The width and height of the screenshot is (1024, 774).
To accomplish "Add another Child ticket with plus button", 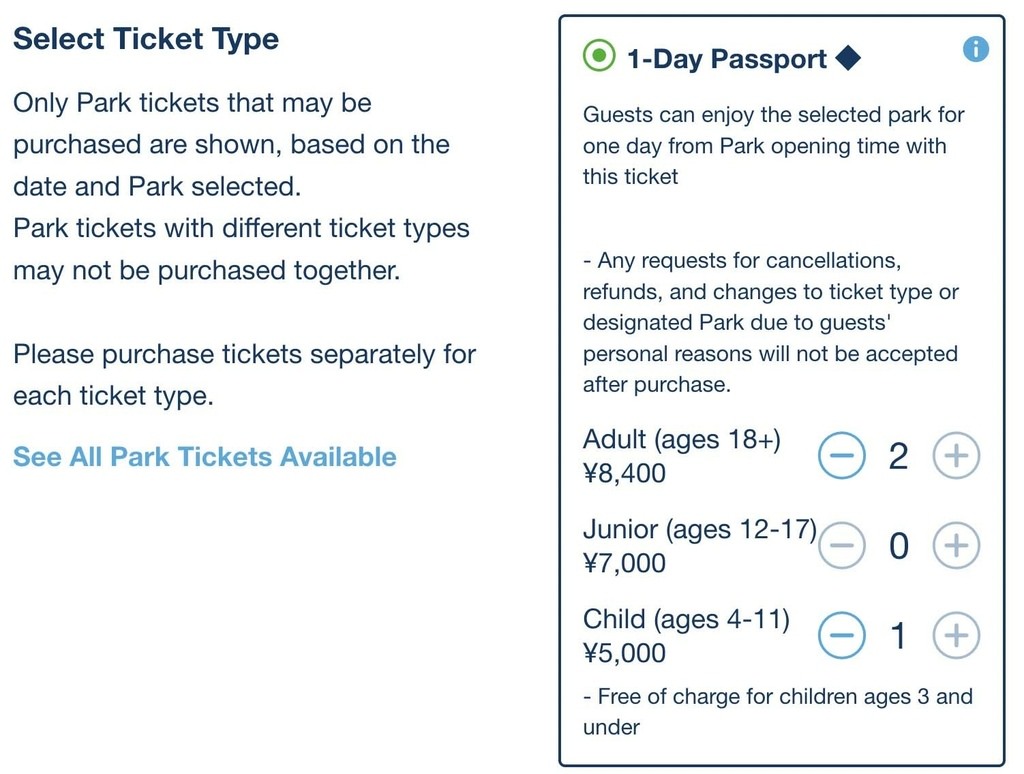I will [x=956, y=635].
